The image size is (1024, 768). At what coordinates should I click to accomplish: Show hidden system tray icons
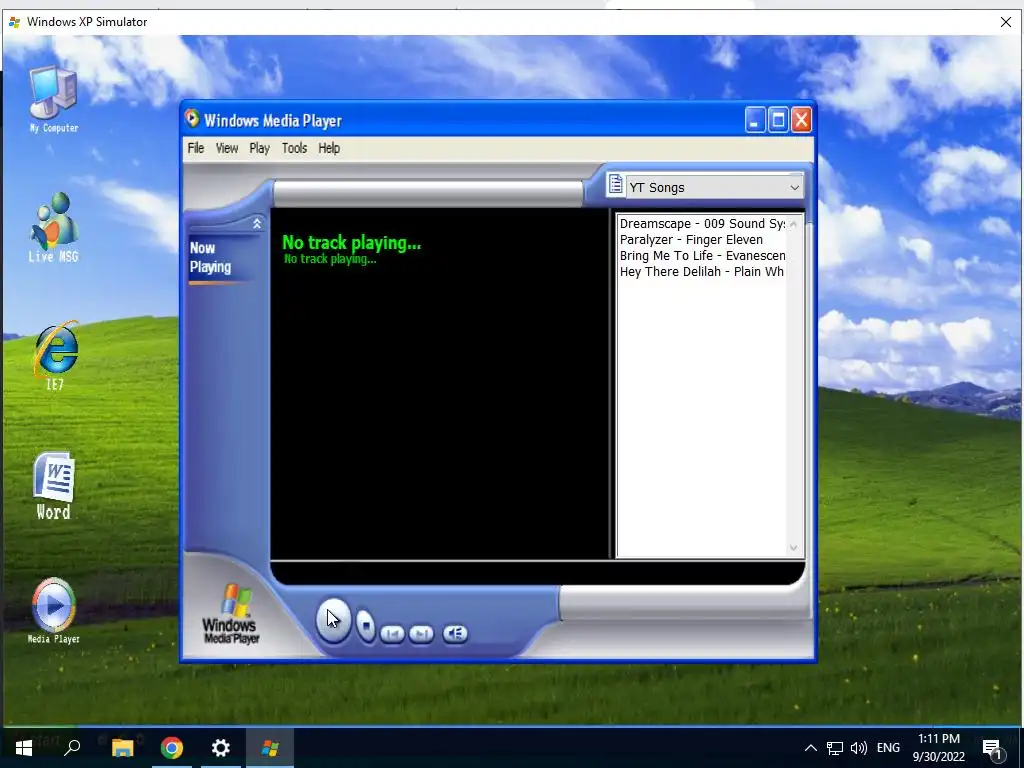(x=810, y=748)
